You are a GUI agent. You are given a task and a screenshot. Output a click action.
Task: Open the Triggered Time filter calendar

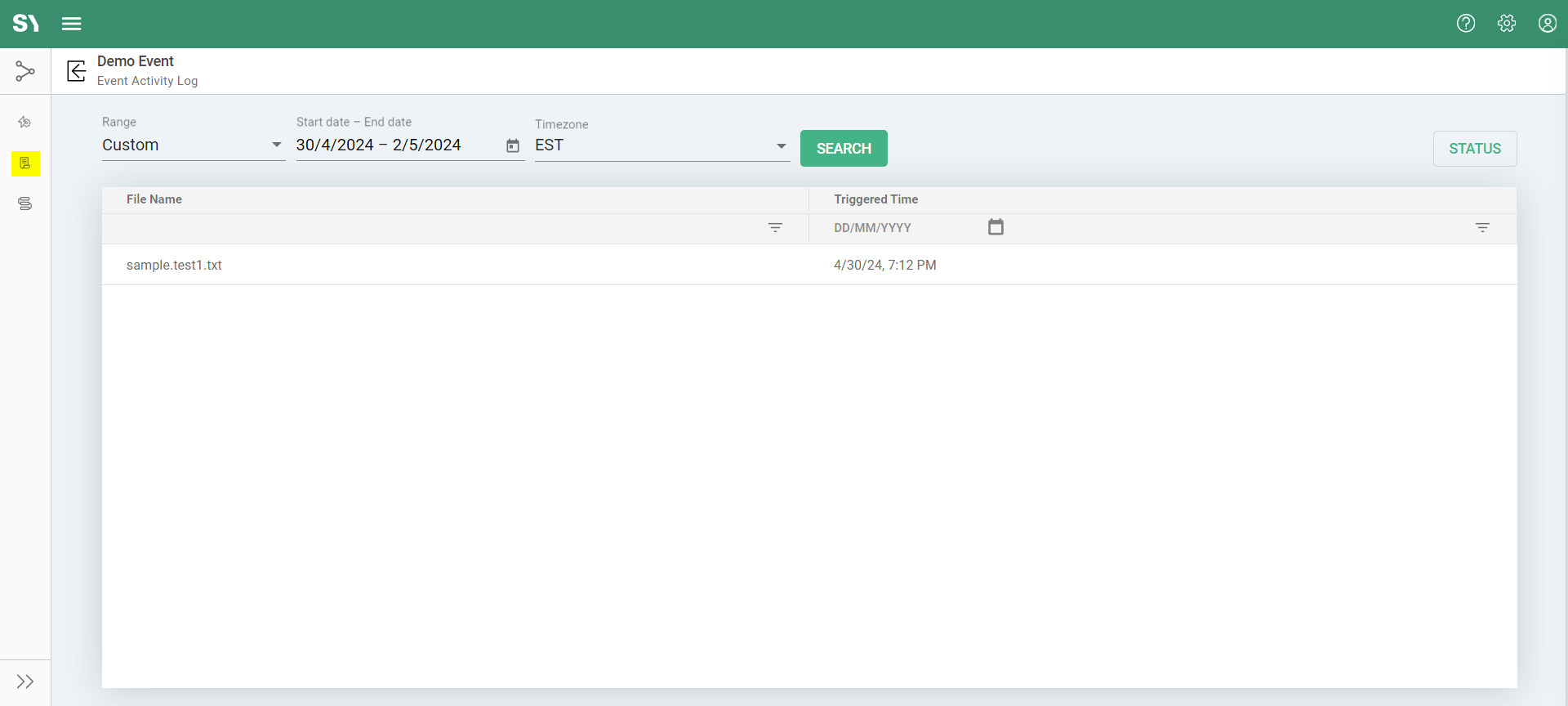[996, 227]
